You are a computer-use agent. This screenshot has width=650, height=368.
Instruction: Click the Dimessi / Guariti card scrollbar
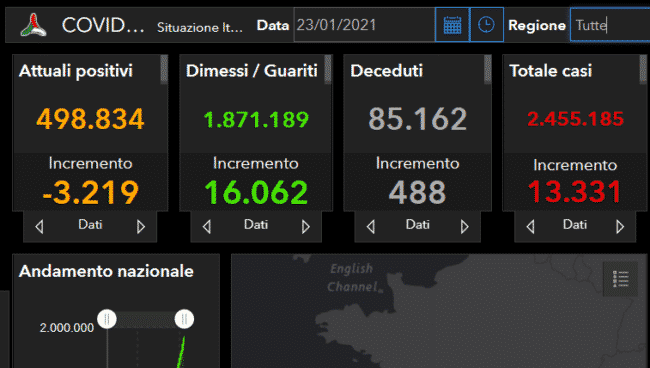coord(328,70)
